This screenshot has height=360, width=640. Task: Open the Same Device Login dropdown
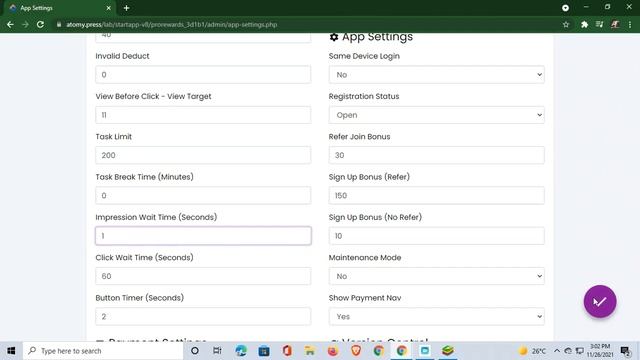click(x=436, y=75)
